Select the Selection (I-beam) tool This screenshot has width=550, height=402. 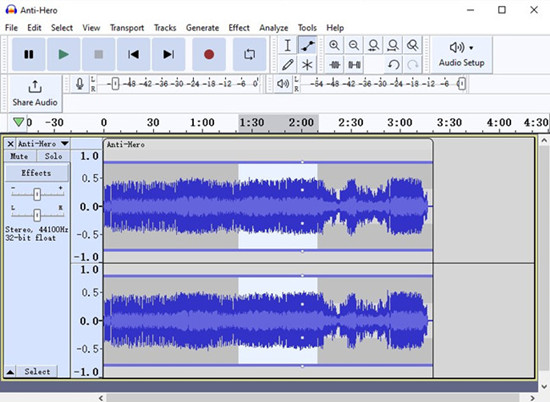point(287,45)
